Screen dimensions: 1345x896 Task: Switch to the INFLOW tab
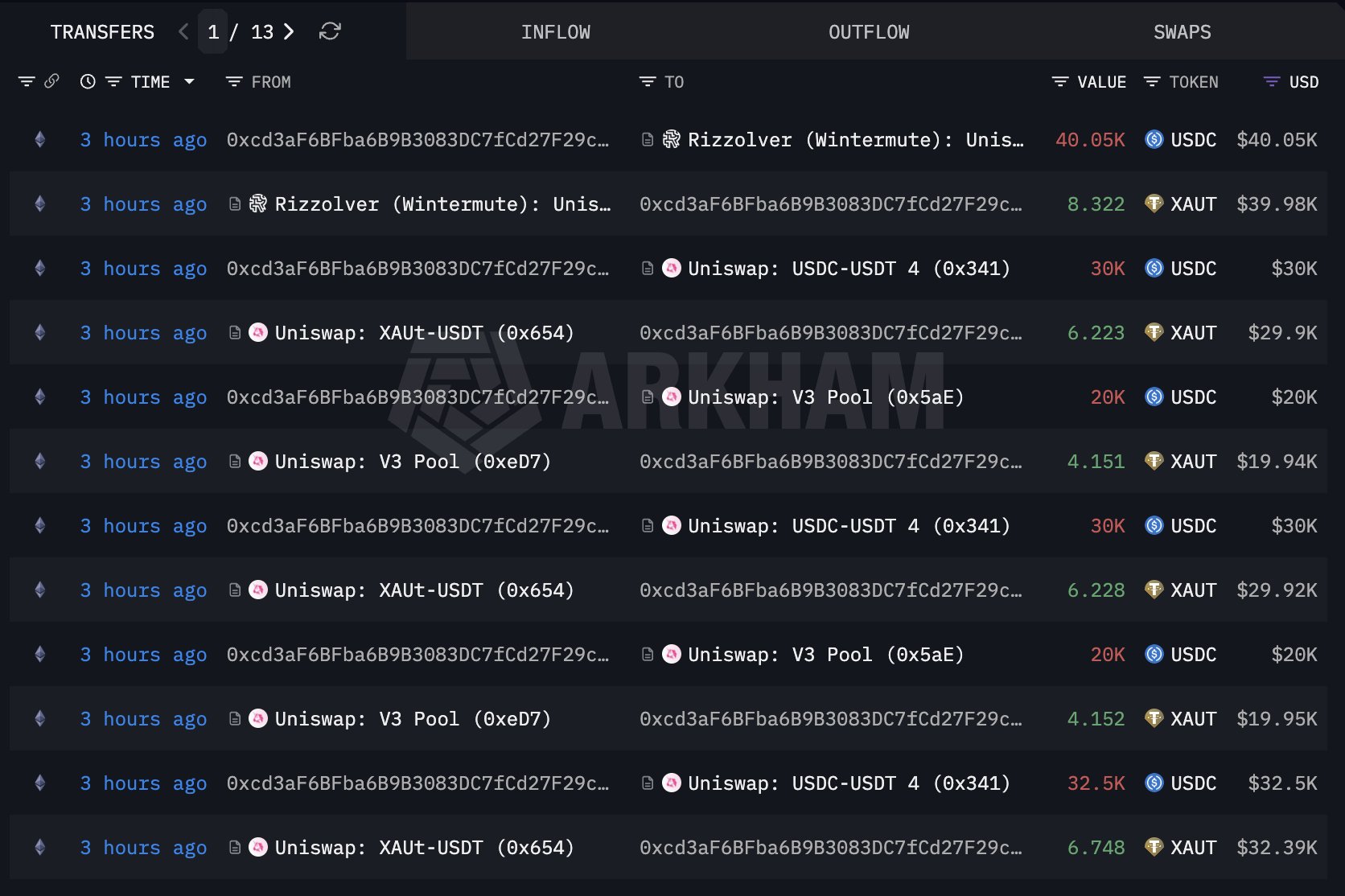click(555, 31)
